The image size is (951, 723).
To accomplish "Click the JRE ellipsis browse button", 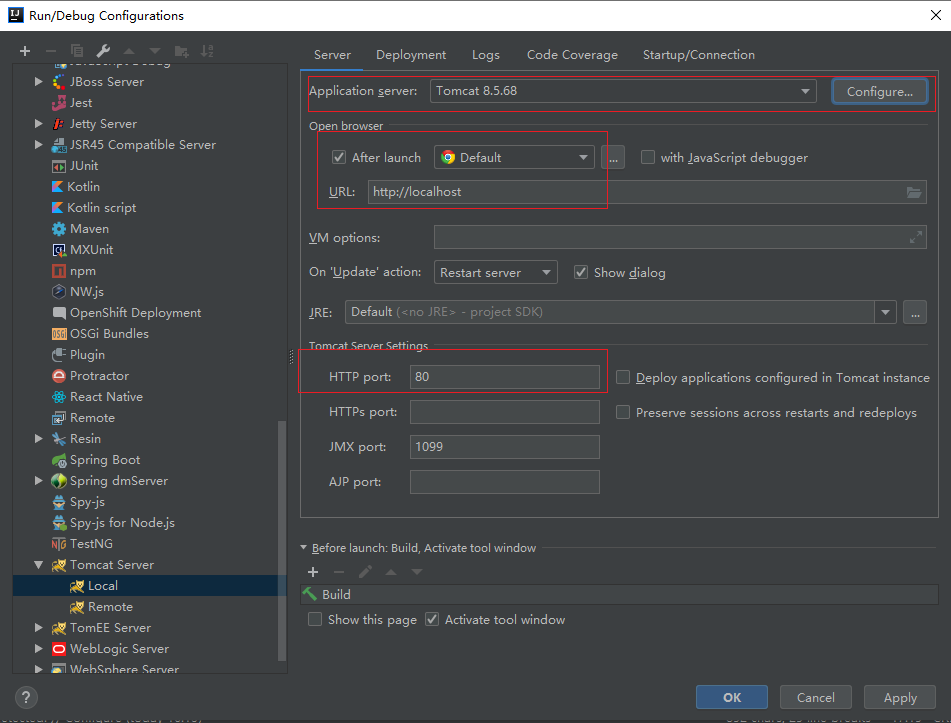I will 915,312.
